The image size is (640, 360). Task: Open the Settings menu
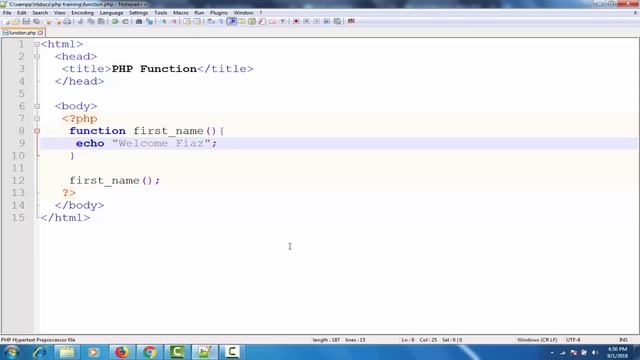138,13
